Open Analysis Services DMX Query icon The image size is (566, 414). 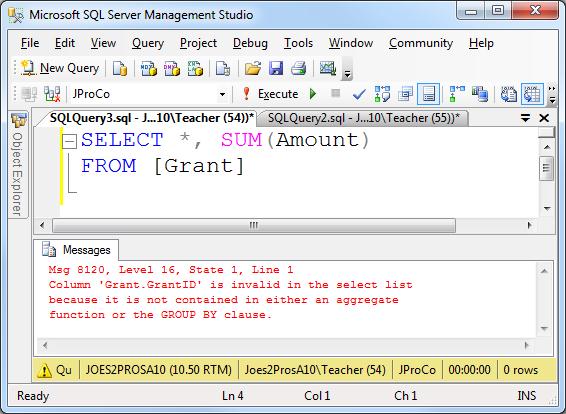pyautogui.click(x=171, y=68)
